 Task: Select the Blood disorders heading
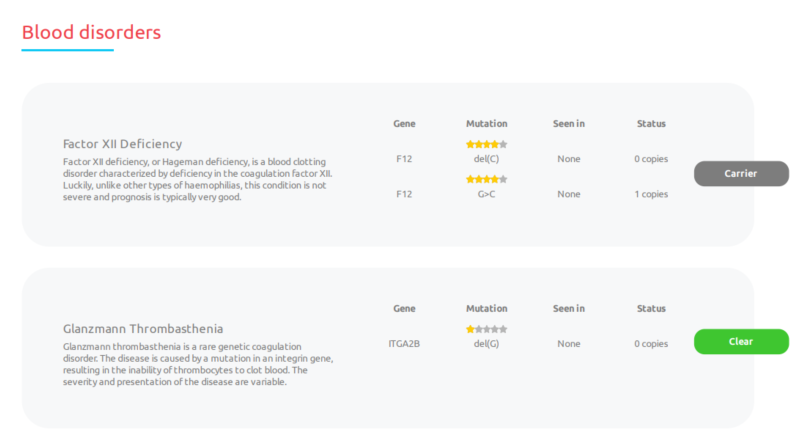pyautogui.click(x=91, y=32)
